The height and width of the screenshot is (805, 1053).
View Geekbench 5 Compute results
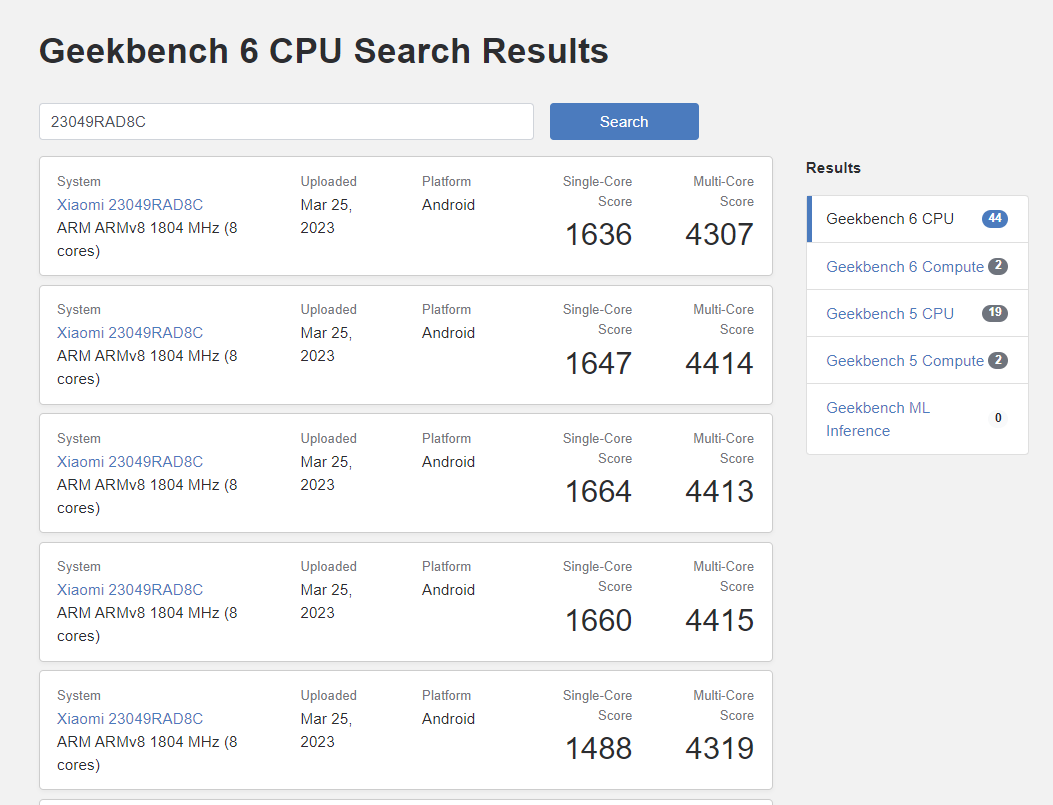tap(904, 360)
